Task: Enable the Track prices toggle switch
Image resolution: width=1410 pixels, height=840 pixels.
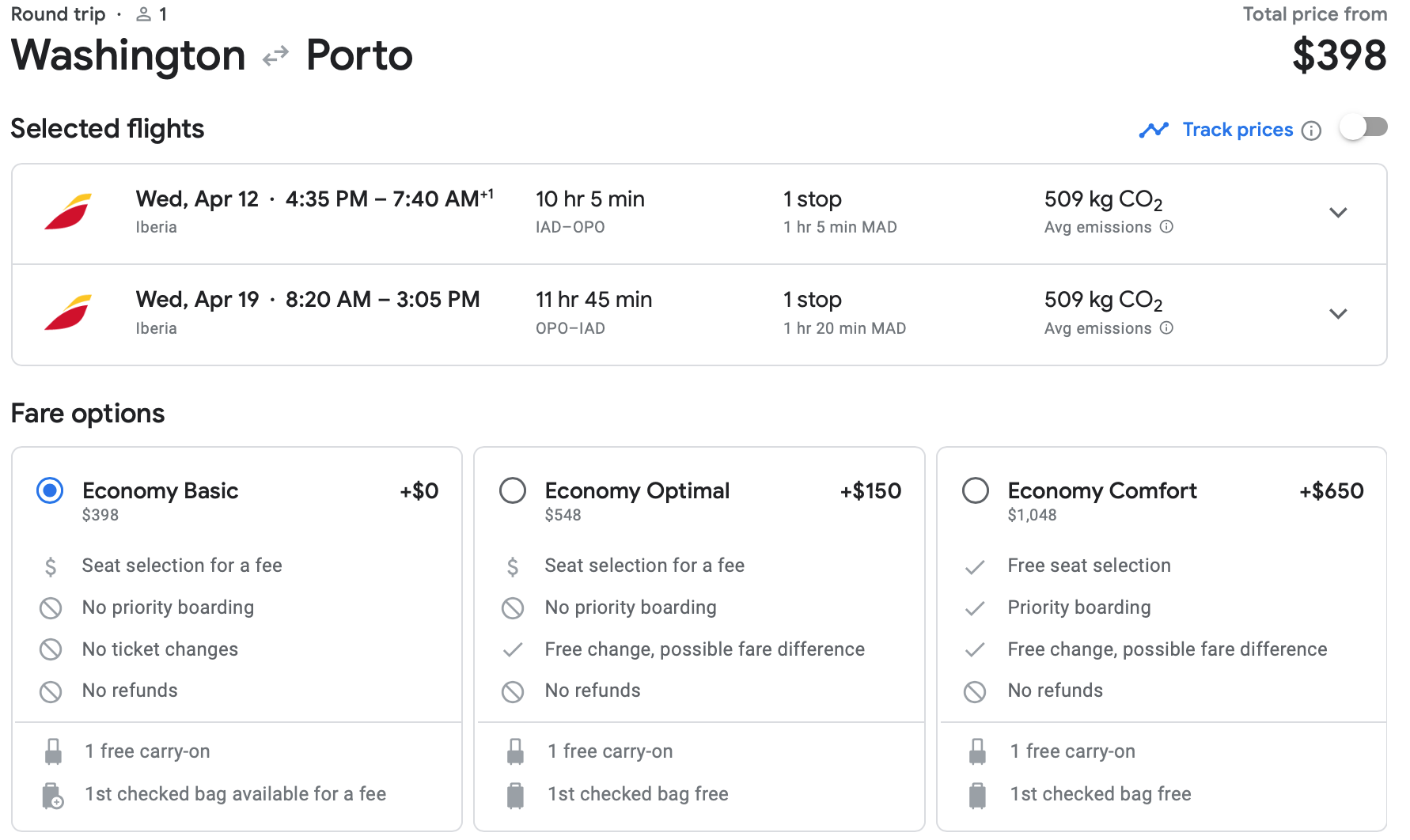Action: [1363, 128]
